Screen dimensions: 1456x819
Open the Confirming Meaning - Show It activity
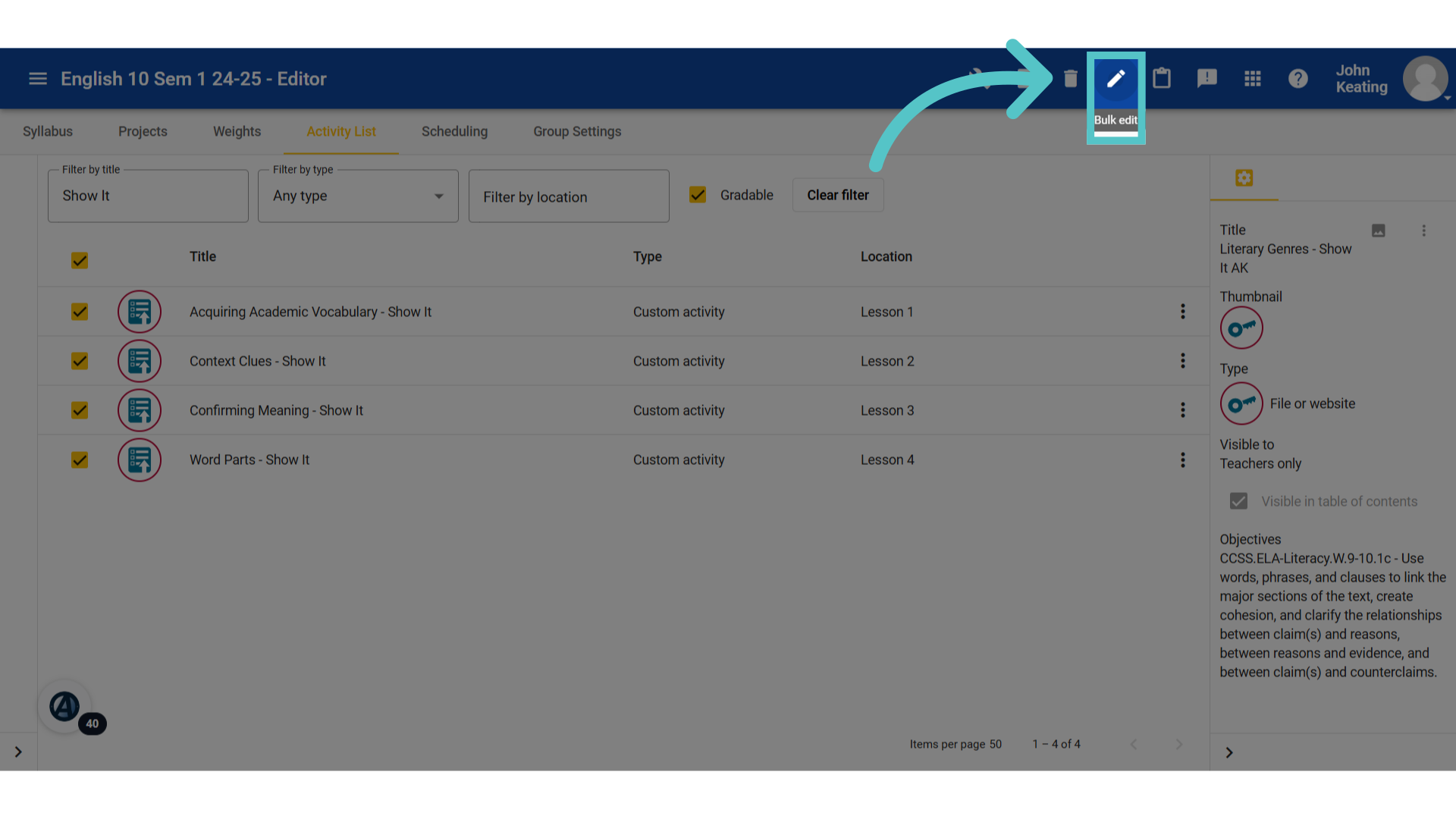point(276,410)
